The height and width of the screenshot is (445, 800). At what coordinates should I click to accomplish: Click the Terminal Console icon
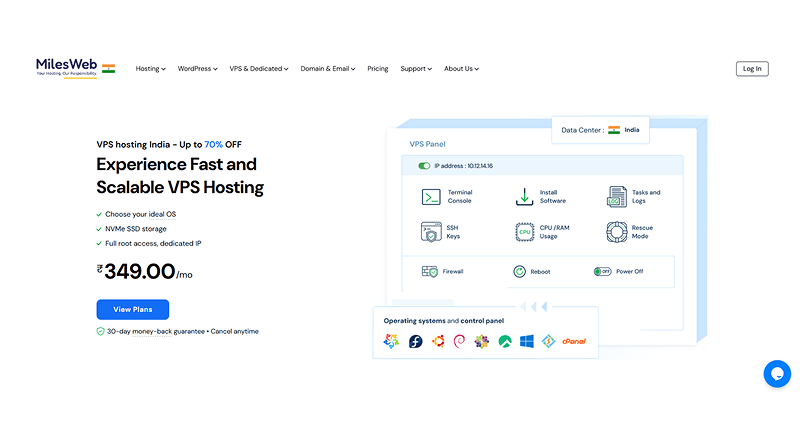click(x=431, y=197)
